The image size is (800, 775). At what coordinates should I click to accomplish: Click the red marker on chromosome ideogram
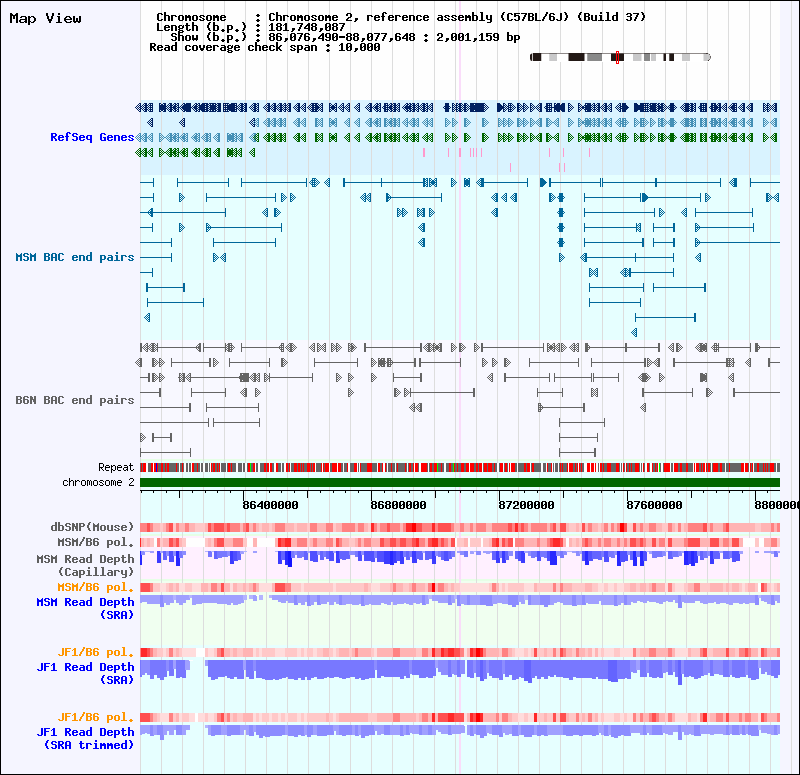(x=618, y=58)
